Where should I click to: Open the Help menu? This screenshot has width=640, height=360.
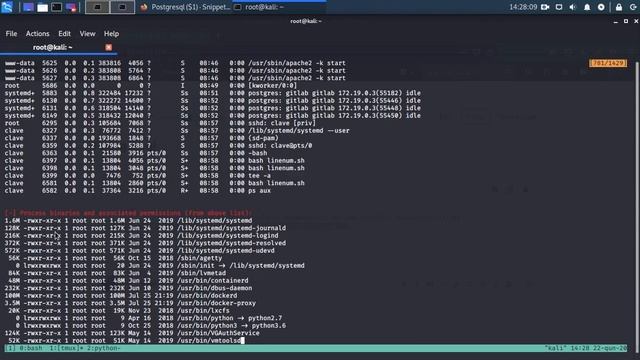[x=111, y=34]
